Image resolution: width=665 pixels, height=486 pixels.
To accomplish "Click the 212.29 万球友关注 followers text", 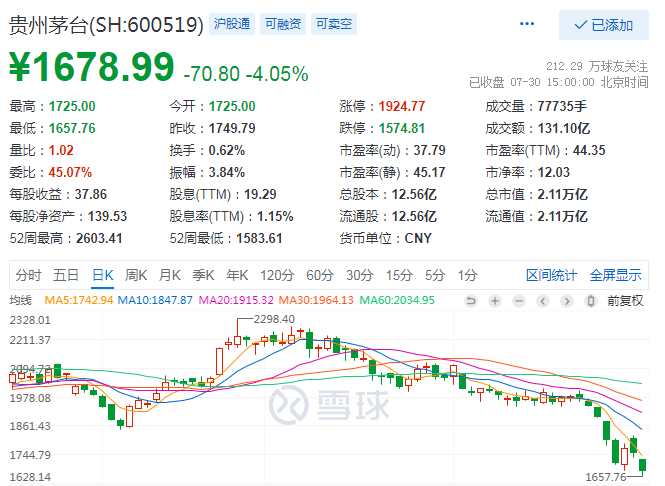I will tap(597, 66).
